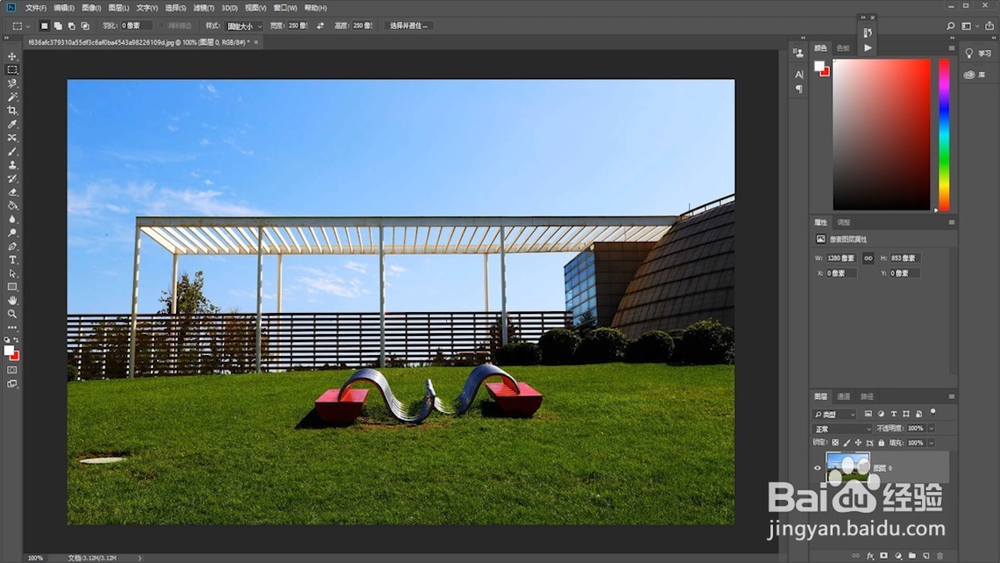
Task: Select the Rectangle shape tool
Action: [x=12, y=287]
